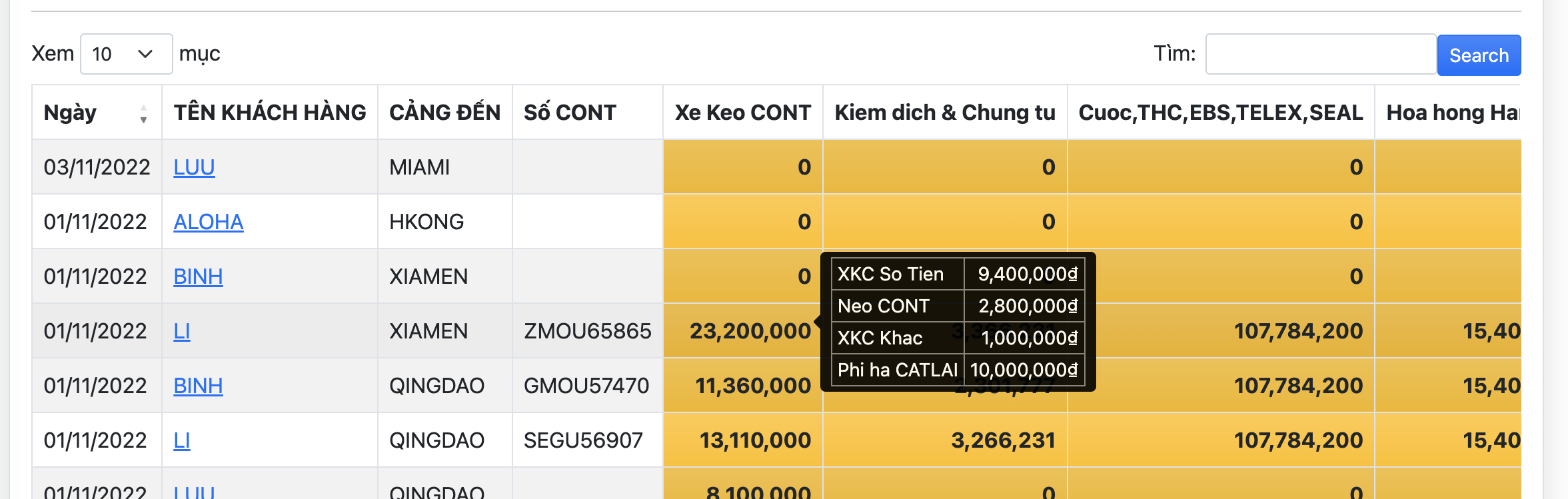Image resolution: width=1568 pixels, height=499 pixels.
Task: Click the Số CONT column header
Action: click(570, 113)
